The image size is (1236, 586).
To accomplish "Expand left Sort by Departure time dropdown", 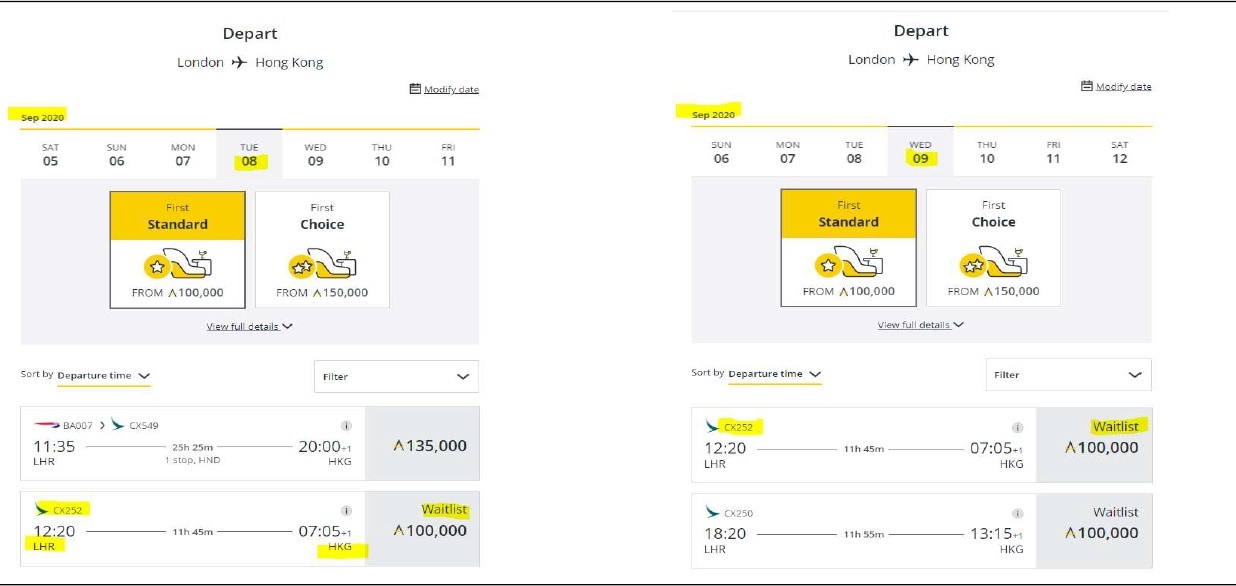I will pos(104,376).
